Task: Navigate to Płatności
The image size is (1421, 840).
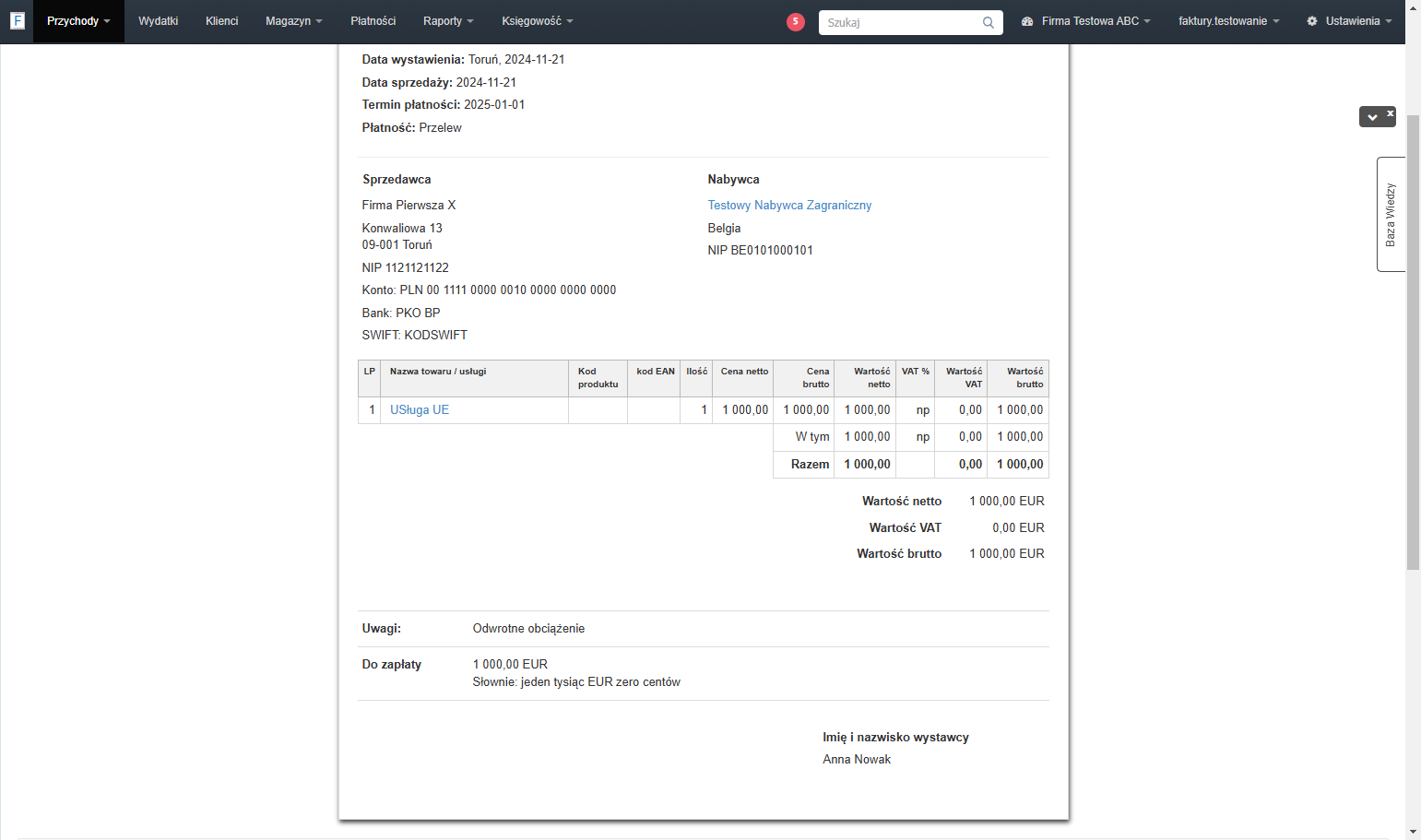Action: (373, 21)
